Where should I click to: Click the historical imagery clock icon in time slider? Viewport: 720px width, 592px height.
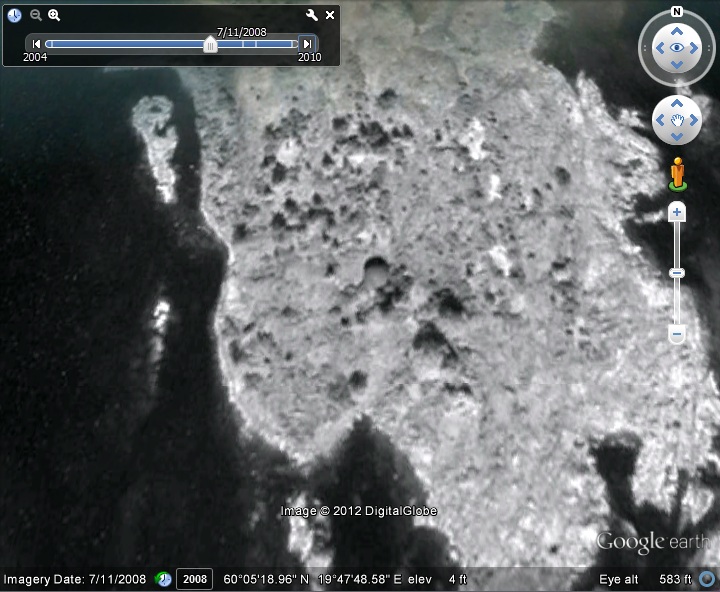pos(14,15)
